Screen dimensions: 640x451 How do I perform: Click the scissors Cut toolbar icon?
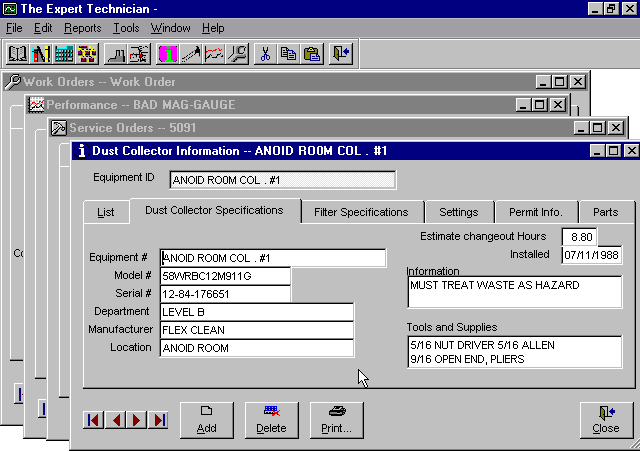click(x=265, y=53)
